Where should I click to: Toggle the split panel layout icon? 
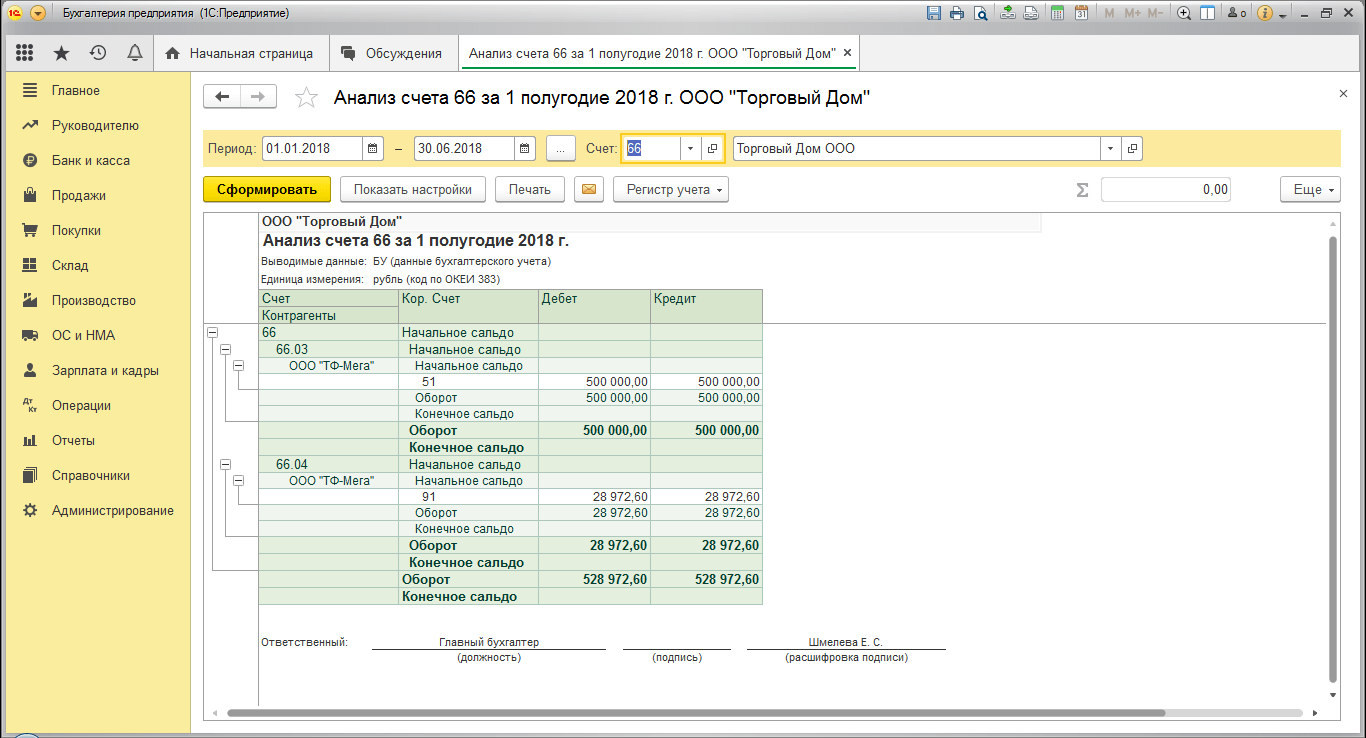[1207, 13]
